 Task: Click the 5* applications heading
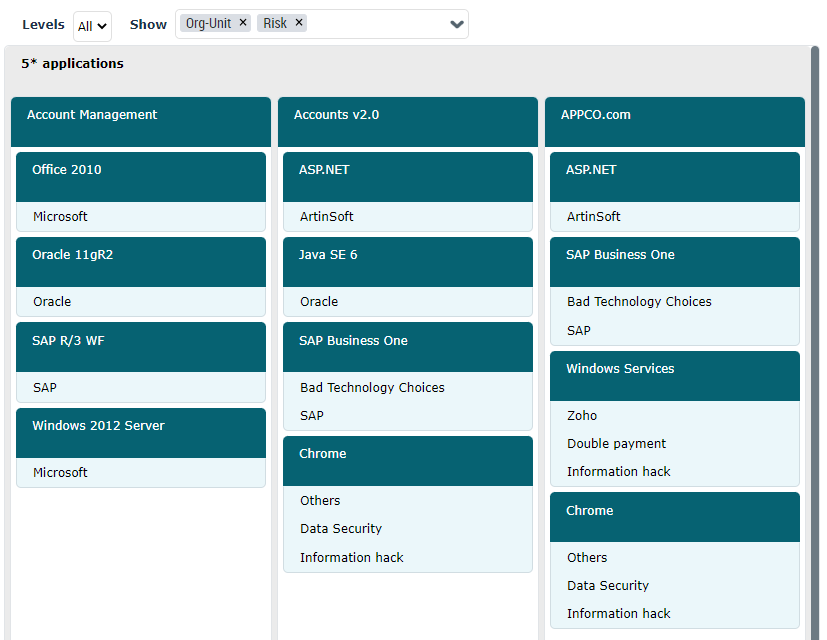tap(72, 63)
